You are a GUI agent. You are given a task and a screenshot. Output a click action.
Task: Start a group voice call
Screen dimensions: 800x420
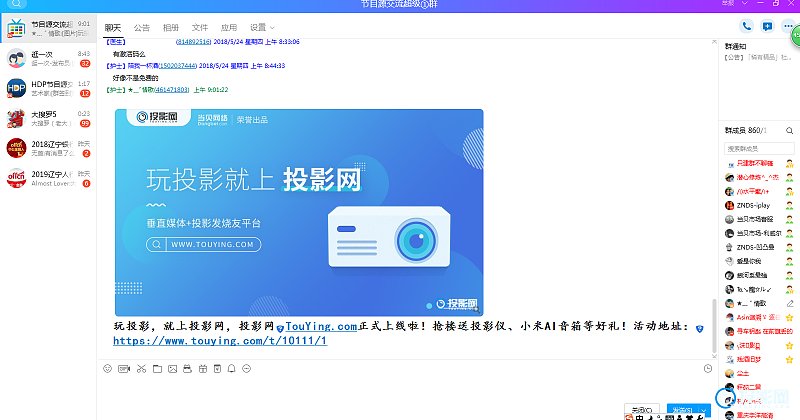click(x=746, y=26)
